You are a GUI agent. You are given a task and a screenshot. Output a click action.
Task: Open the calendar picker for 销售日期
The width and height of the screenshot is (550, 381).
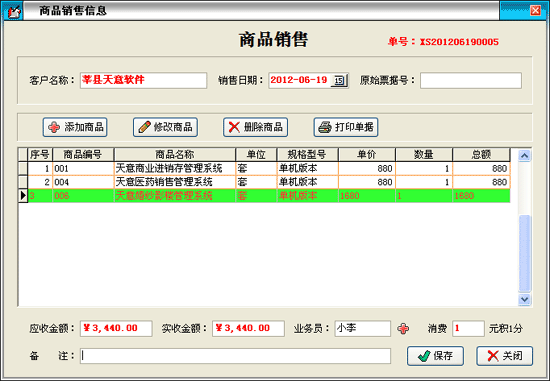coord(339,80)
